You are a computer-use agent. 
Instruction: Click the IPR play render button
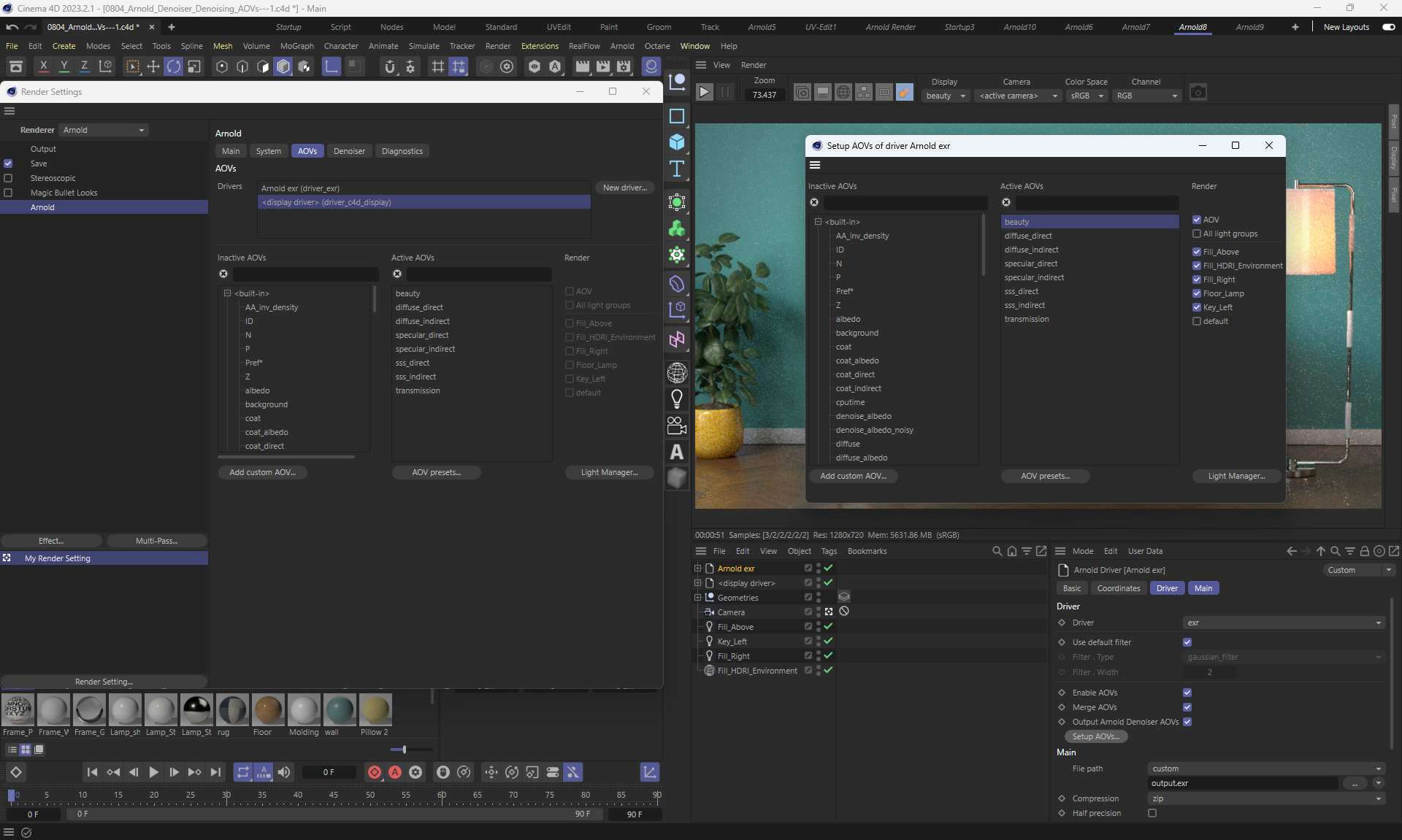704,93
